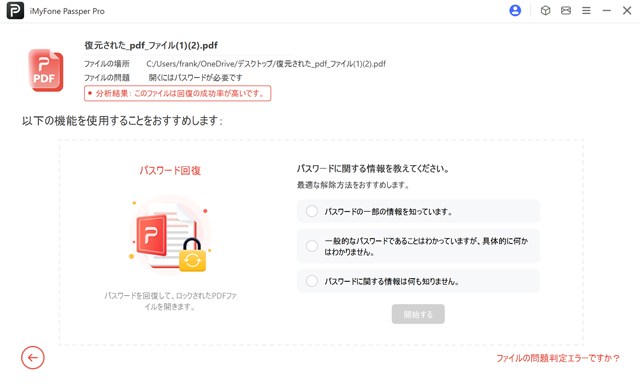640x387 pixels.
Task: Click file name '復元された_pdf_ファイル(1)(2).pdf' title
Action: (151, 45)
